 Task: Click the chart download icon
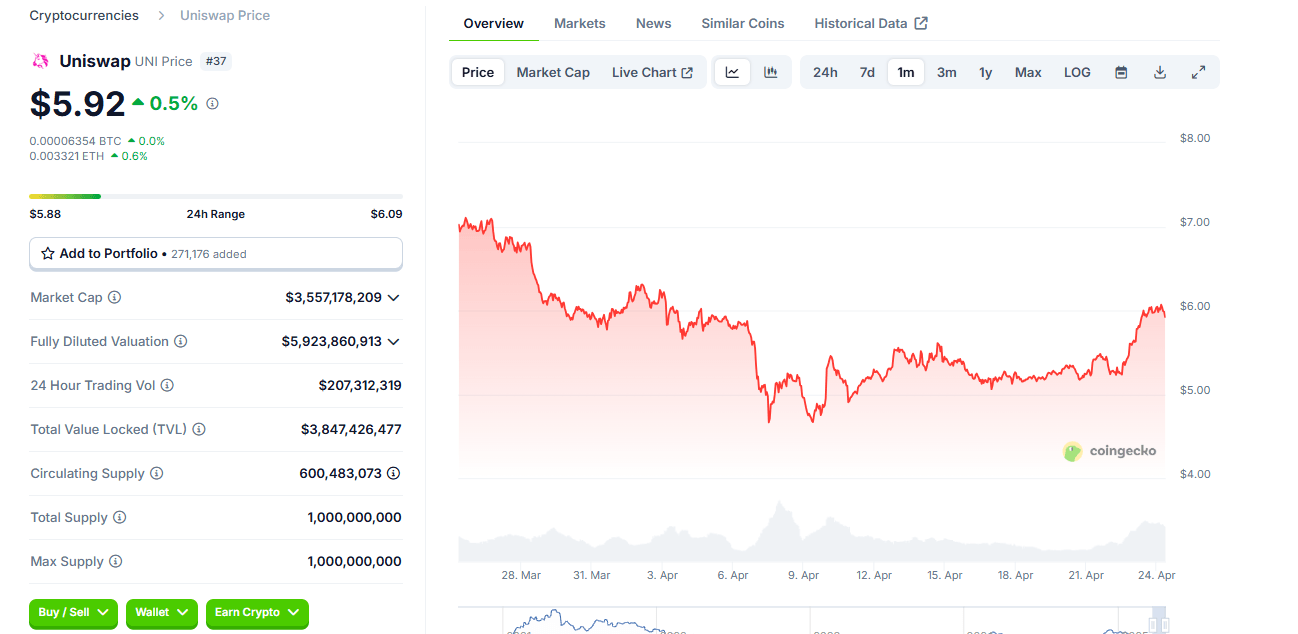[1160, 71]
